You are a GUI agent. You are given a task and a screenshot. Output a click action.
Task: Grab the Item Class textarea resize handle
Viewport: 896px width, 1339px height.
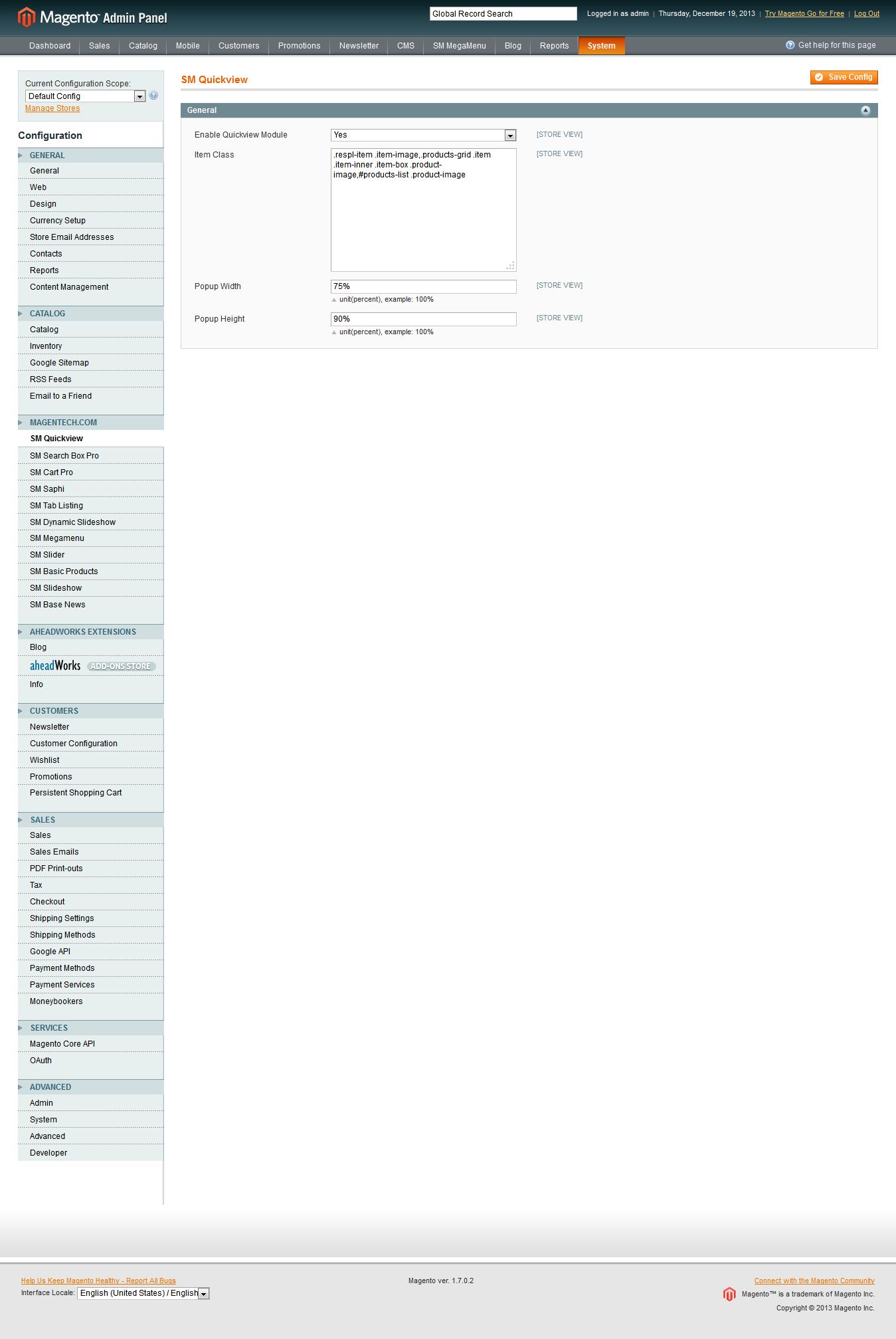pos(511,266)
